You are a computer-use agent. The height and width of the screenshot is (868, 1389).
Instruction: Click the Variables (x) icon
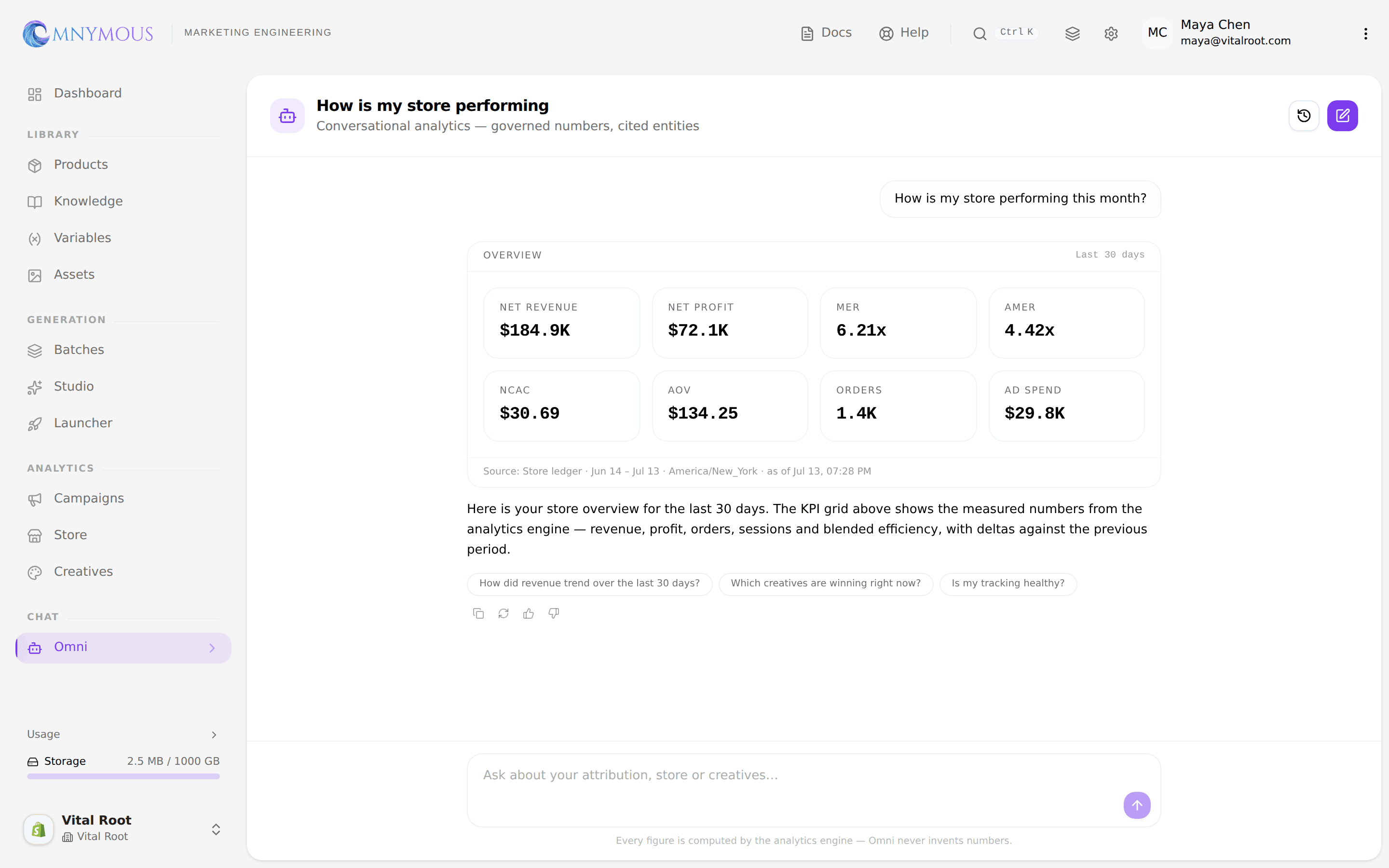pos(35,239)
